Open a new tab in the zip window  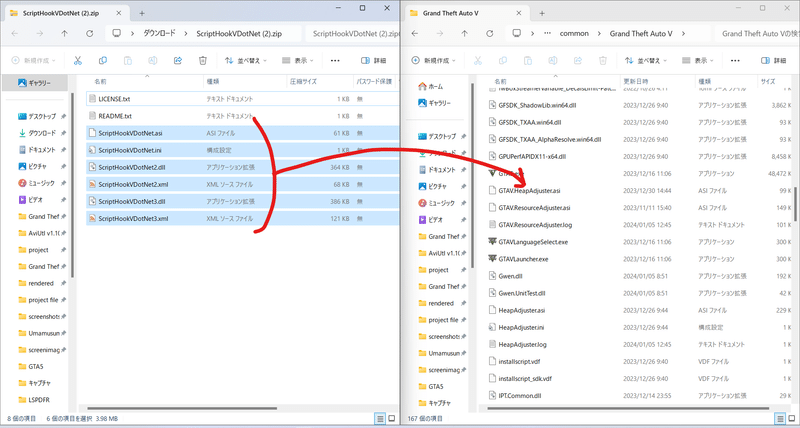point(142,13)
